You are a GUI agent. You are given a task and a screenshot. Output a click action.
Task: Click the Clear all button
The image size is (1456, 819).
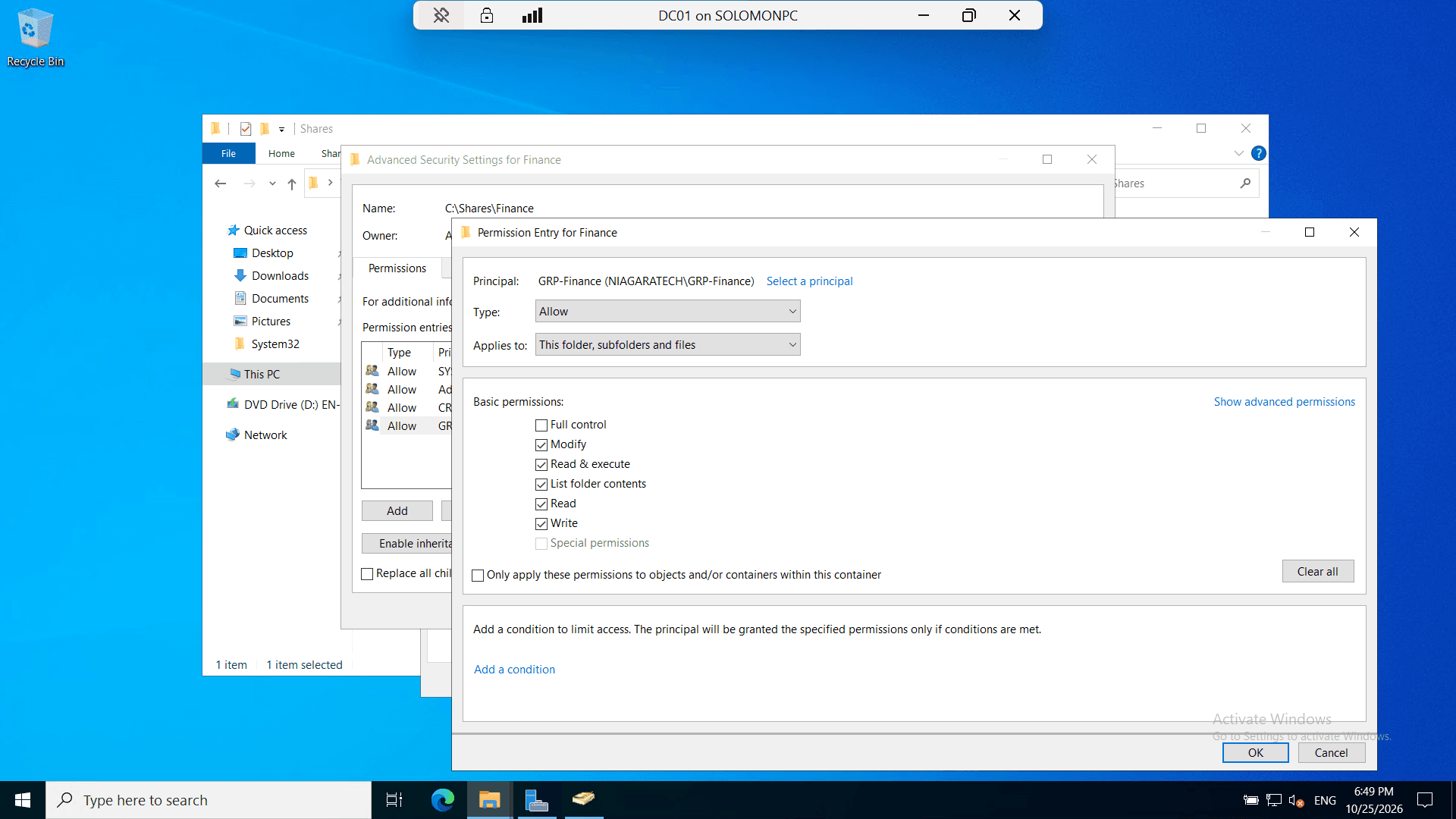1317,572
